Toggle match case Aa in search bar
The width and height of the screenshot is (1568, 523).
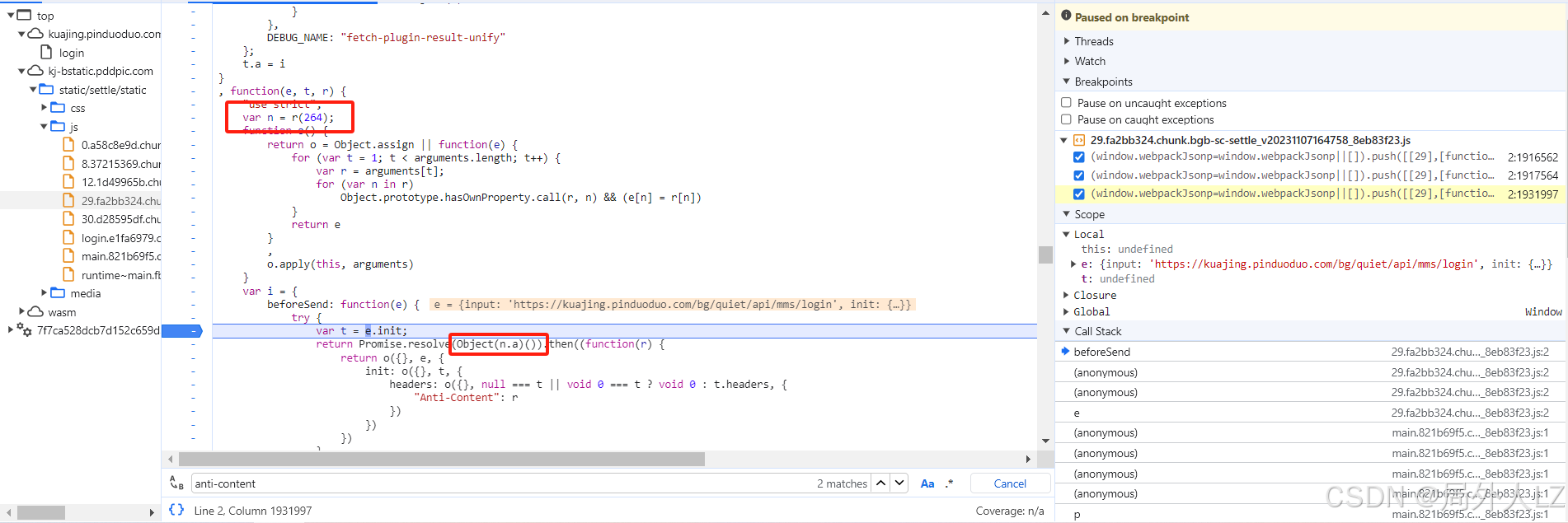click(927, 483)
